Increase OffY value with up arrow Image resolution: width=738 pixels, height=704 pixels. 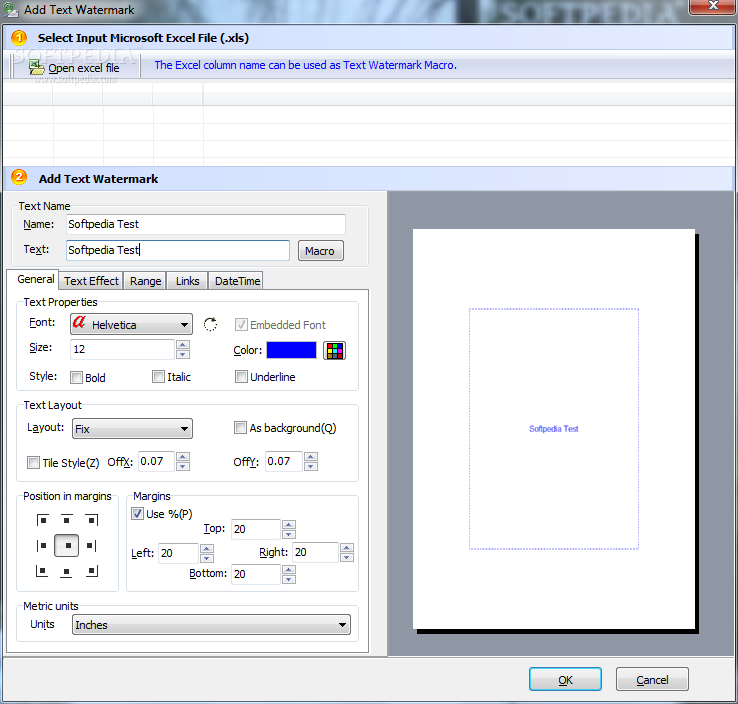coord(311,456)
